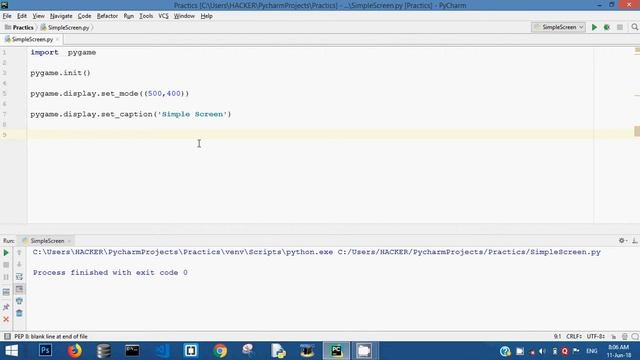Click the warning stripe marker in the editor gutter
The width and height of the screenshot is (640, 360).
pos(637,131)
